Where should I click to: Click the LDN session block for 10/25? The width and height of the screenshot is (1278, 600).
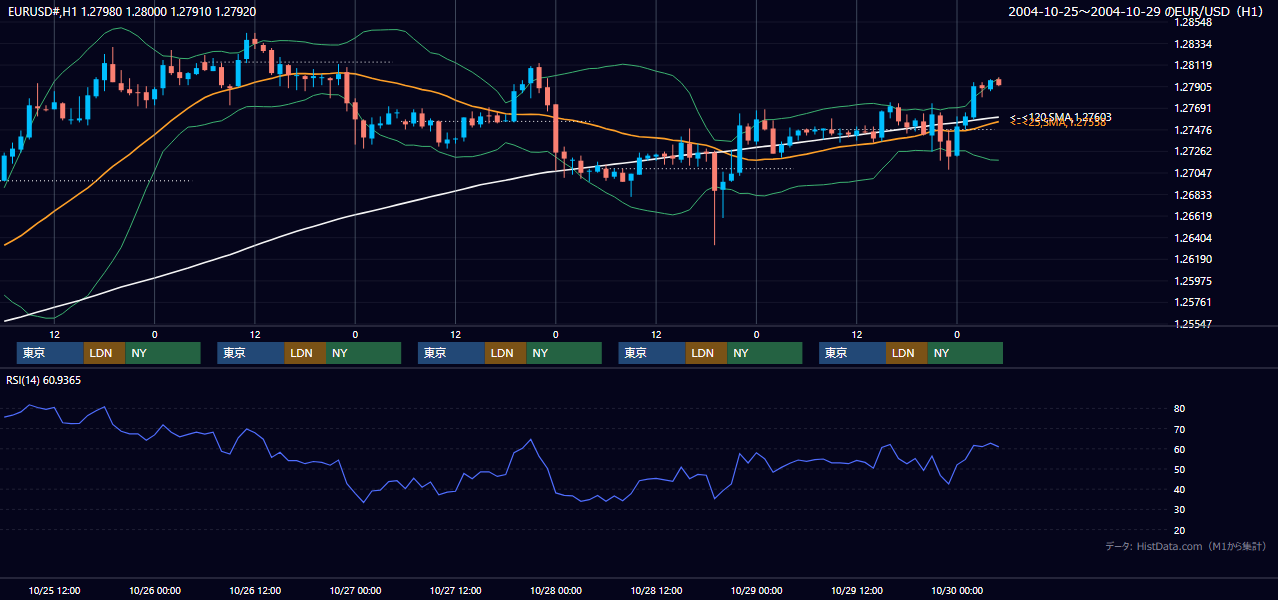[x=104, y=353]
